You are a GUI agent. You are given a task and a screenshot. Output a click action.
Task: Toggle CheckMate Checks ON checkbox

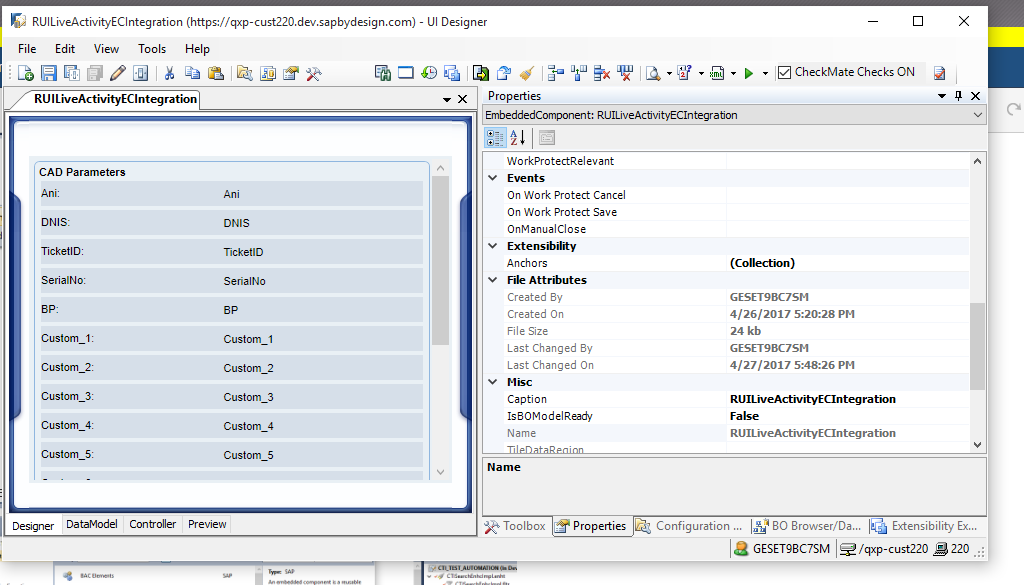[x=785, y=72]
